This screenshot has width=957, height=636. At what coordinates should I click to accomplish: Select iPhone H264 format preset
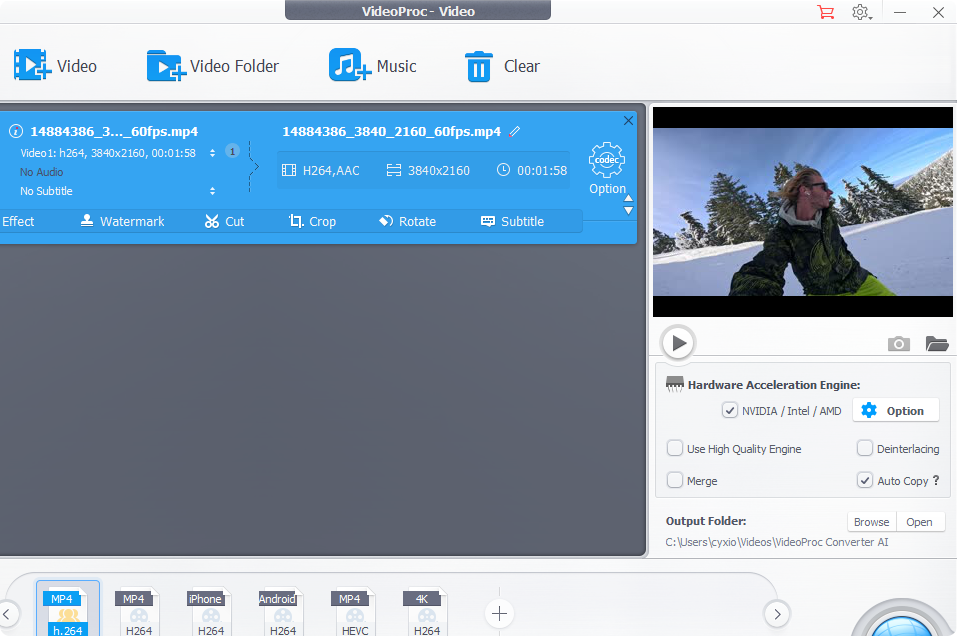pos(209,612)
